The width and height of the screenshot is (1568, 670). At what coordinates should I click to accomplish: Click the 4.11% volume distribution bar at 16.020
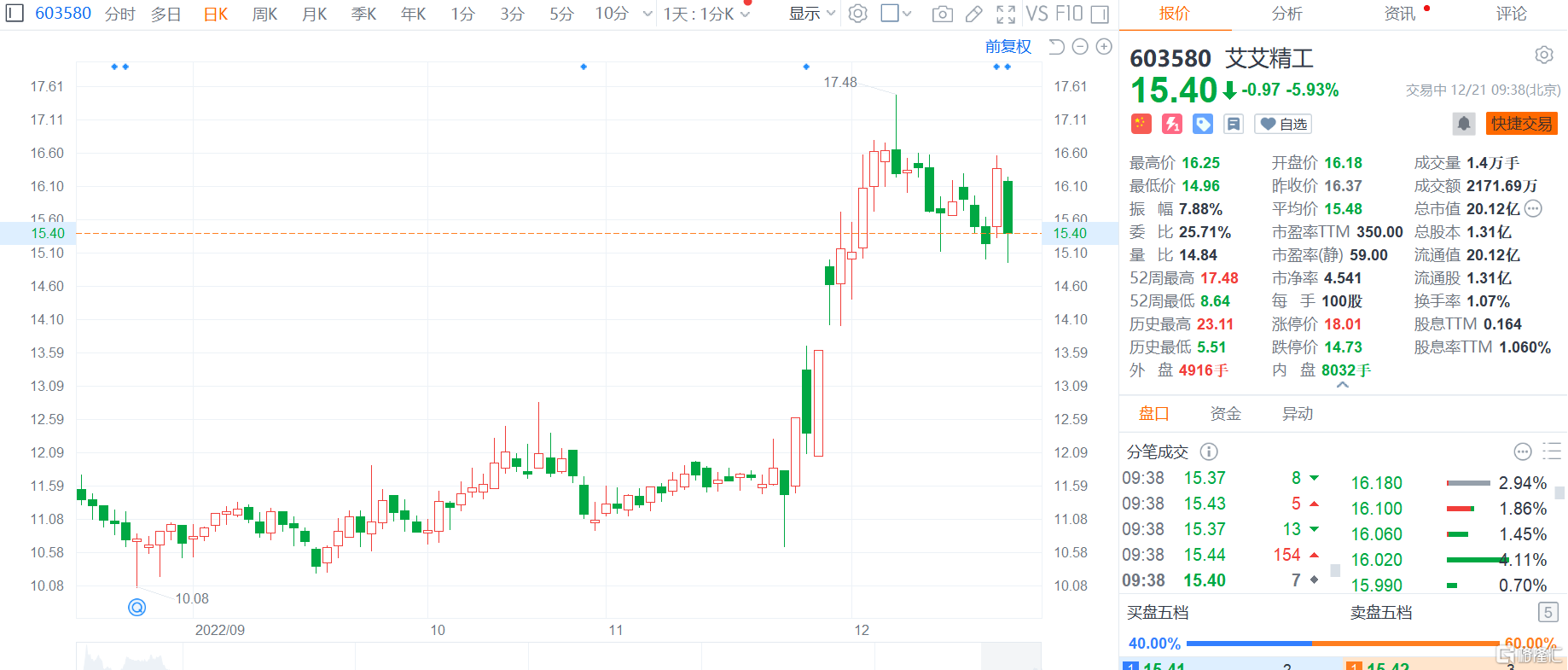1478,560
